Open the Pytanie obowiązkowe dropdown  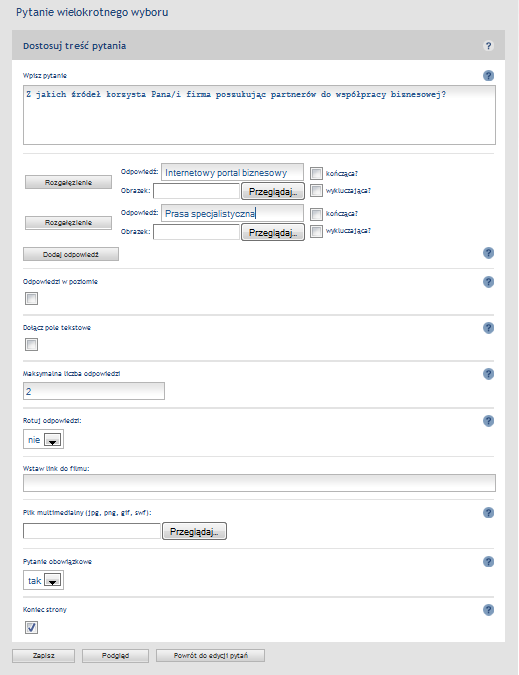[43, 580]
